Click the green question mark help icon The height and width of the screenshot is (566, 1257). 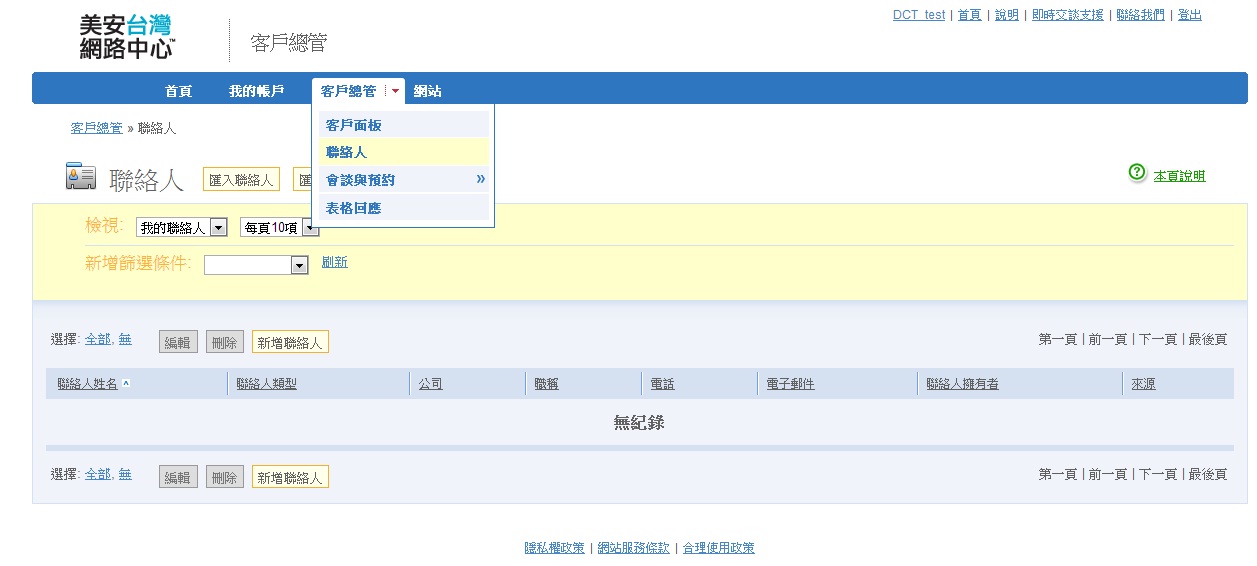(1137, 172)
